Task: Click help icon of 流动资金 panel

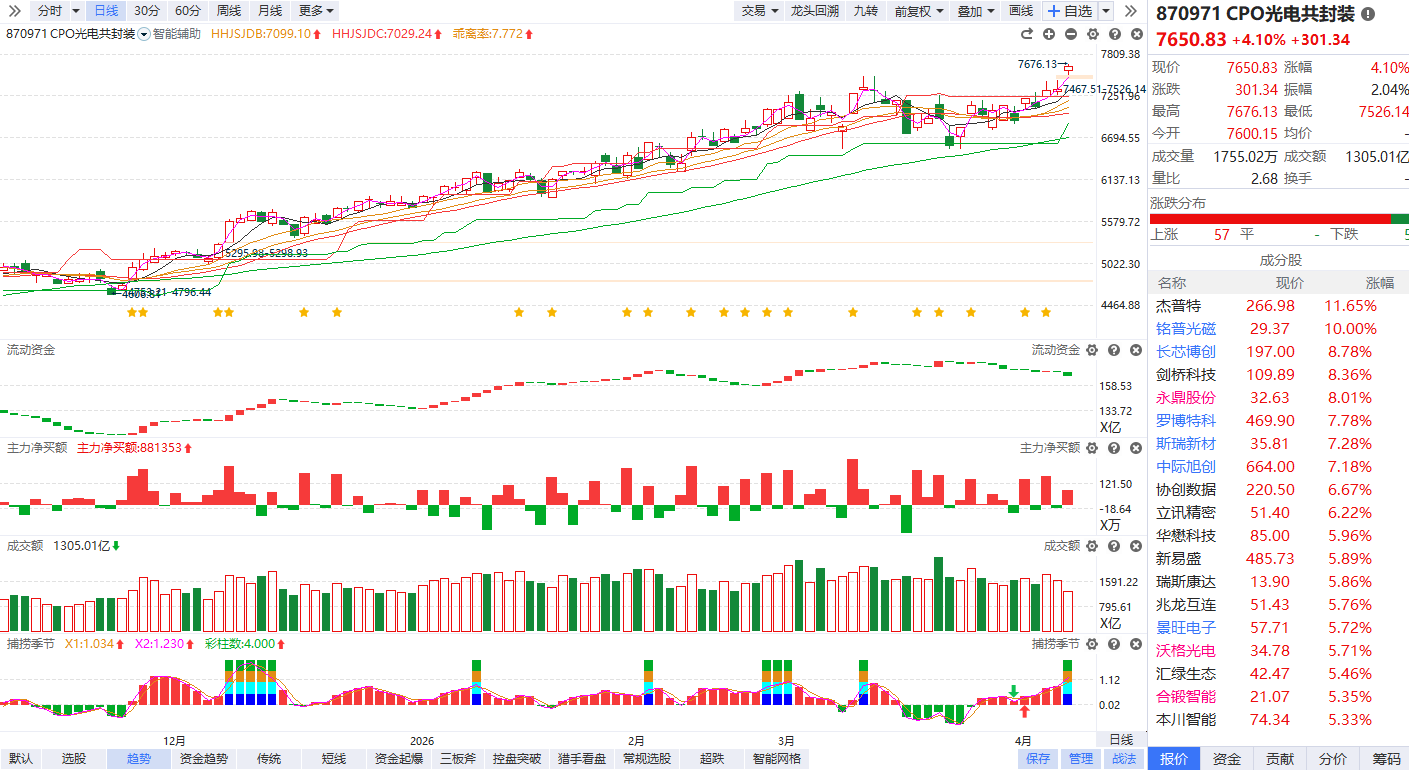Action: pos(1114,350)
